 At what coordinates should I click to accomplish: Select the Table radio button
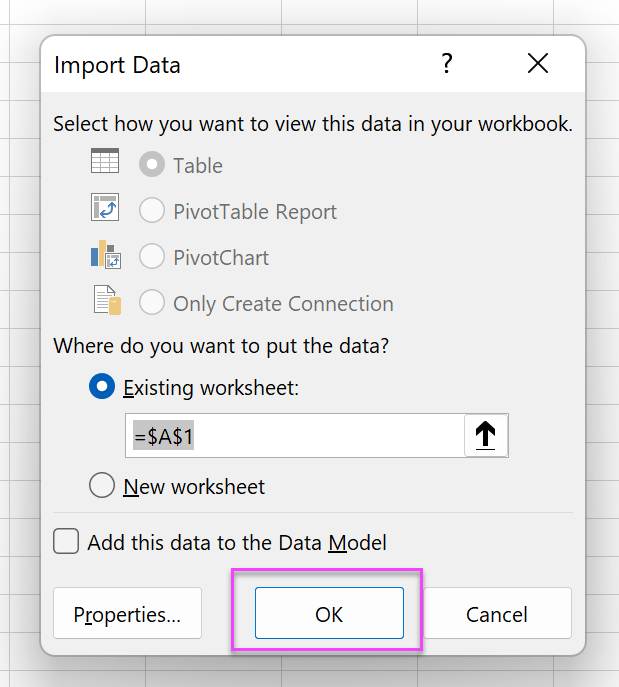tap(152, 166)
